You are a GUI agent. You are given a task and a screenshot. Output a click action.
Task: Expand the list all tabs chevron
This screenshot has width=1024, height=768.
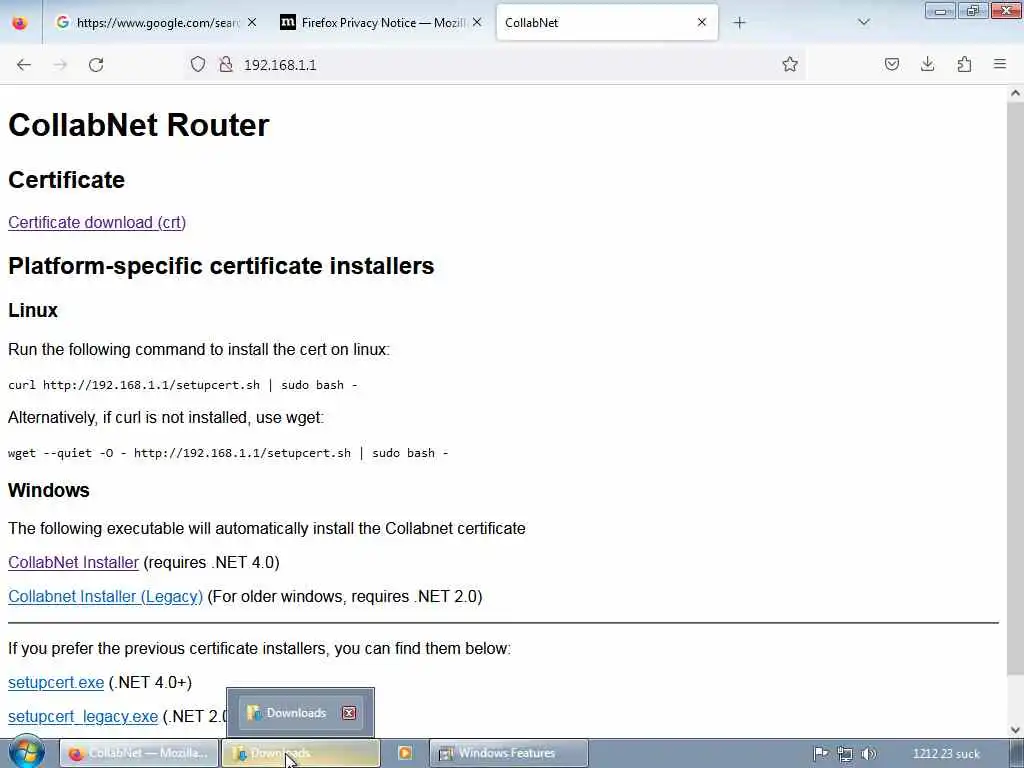[x=863, y=23]
